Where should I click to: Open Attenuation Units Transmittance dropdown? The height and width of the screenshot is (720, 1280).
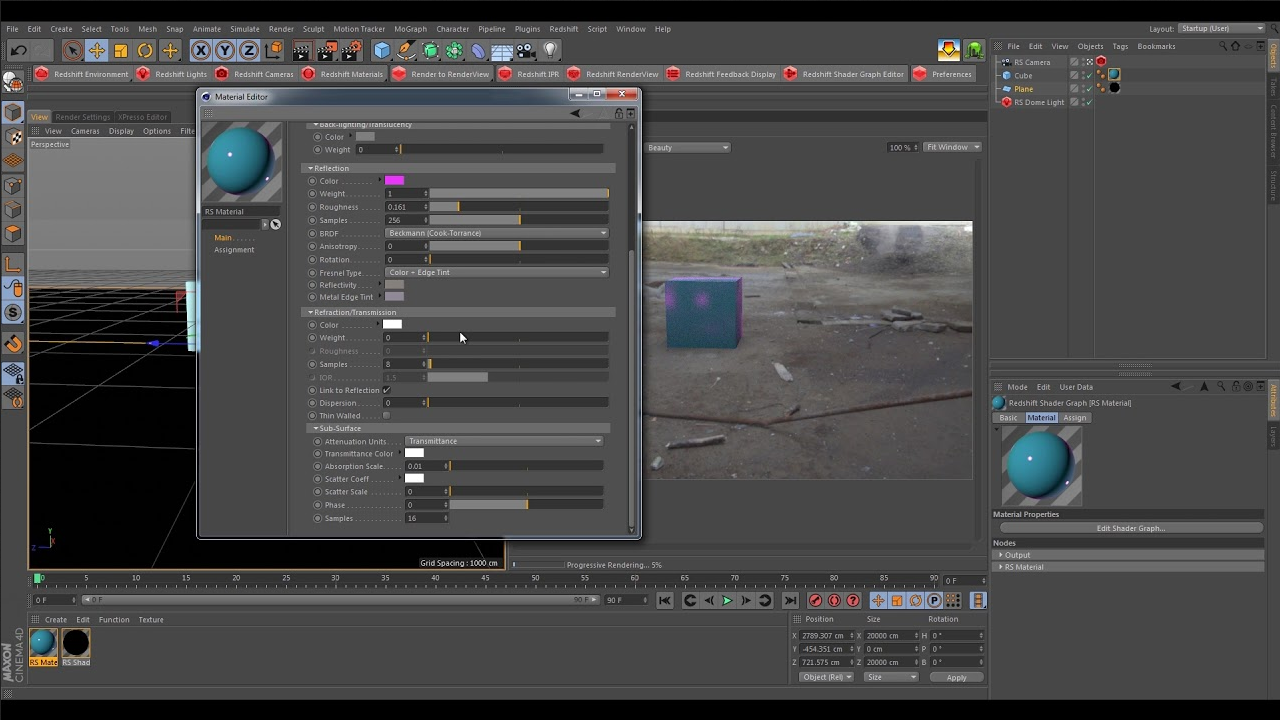(504, 441)
